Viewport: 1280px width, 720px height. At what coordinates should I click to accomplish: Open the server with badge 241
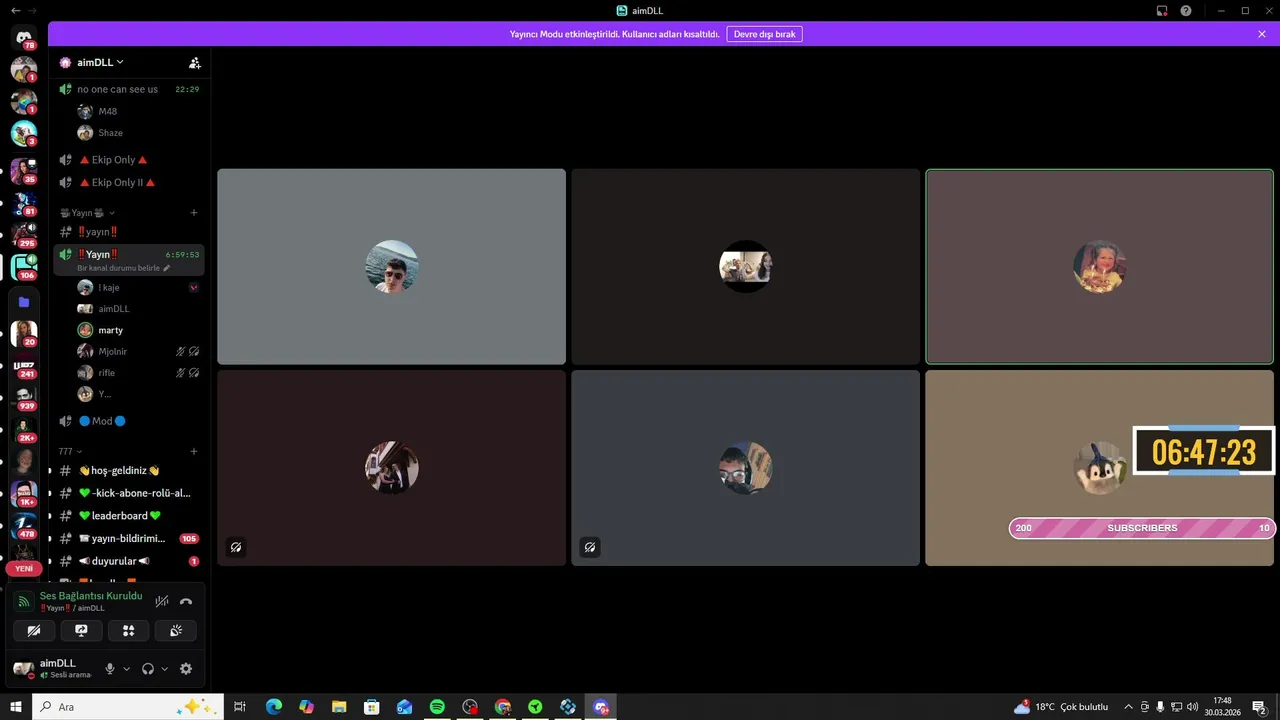(x=24, y=366)
